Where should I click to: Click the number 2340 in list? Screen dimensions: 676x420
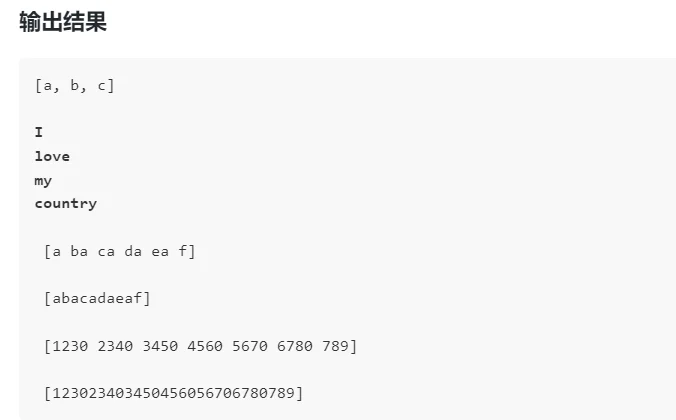click(x=115, y=346)
